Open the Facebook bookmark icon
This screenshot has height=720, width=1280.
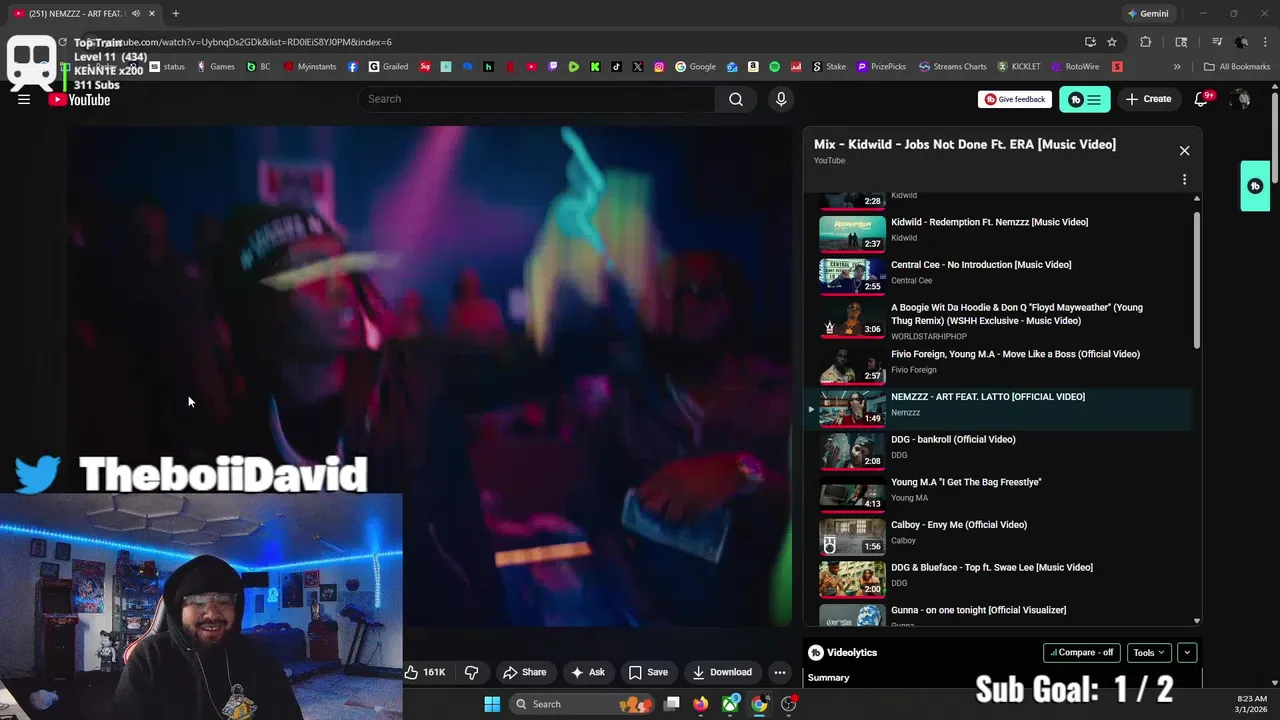click(353, 67)
